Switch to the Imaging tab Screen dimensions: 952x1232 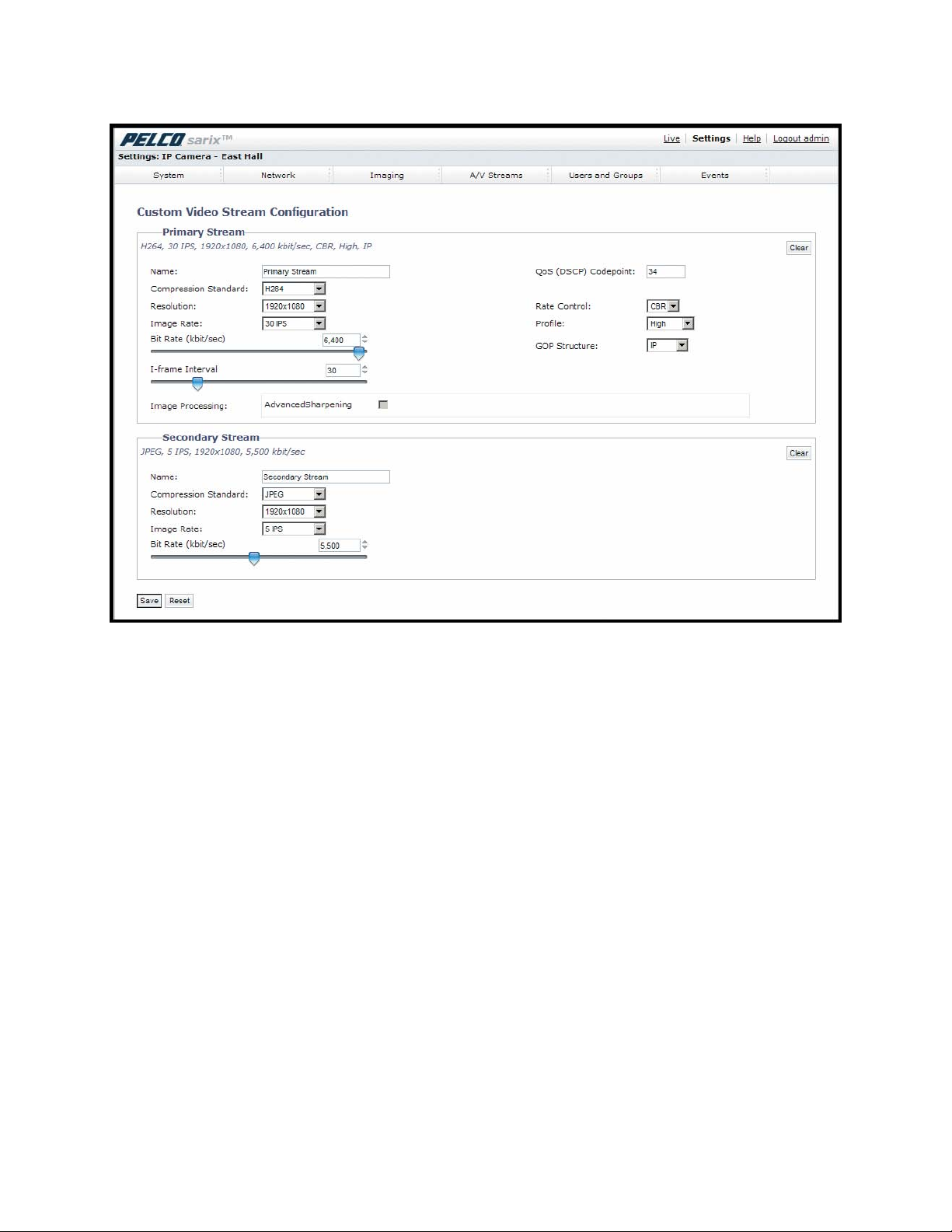click(x=387, y=176)
